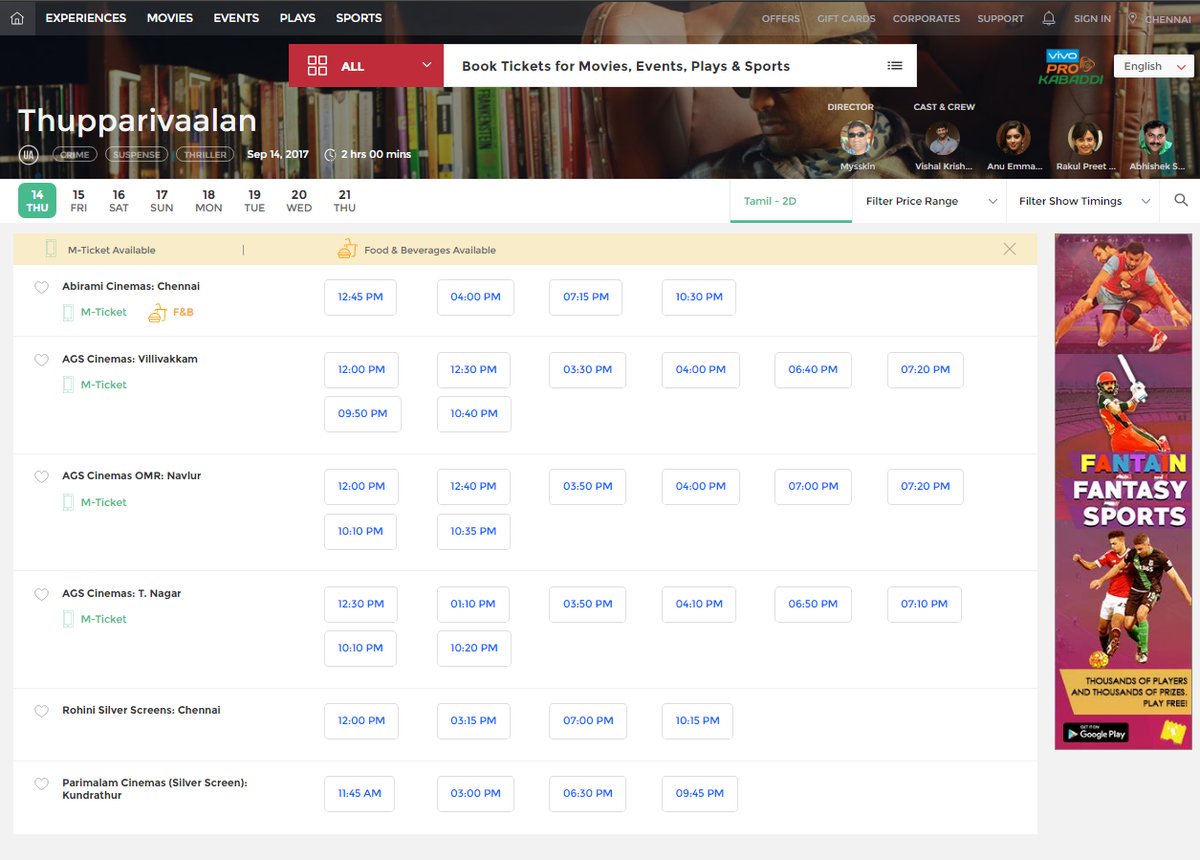1200x860 pixels.
Task: Click the Chennai location pin icon
Action: pyautogui.click(x=1132, y=19)
